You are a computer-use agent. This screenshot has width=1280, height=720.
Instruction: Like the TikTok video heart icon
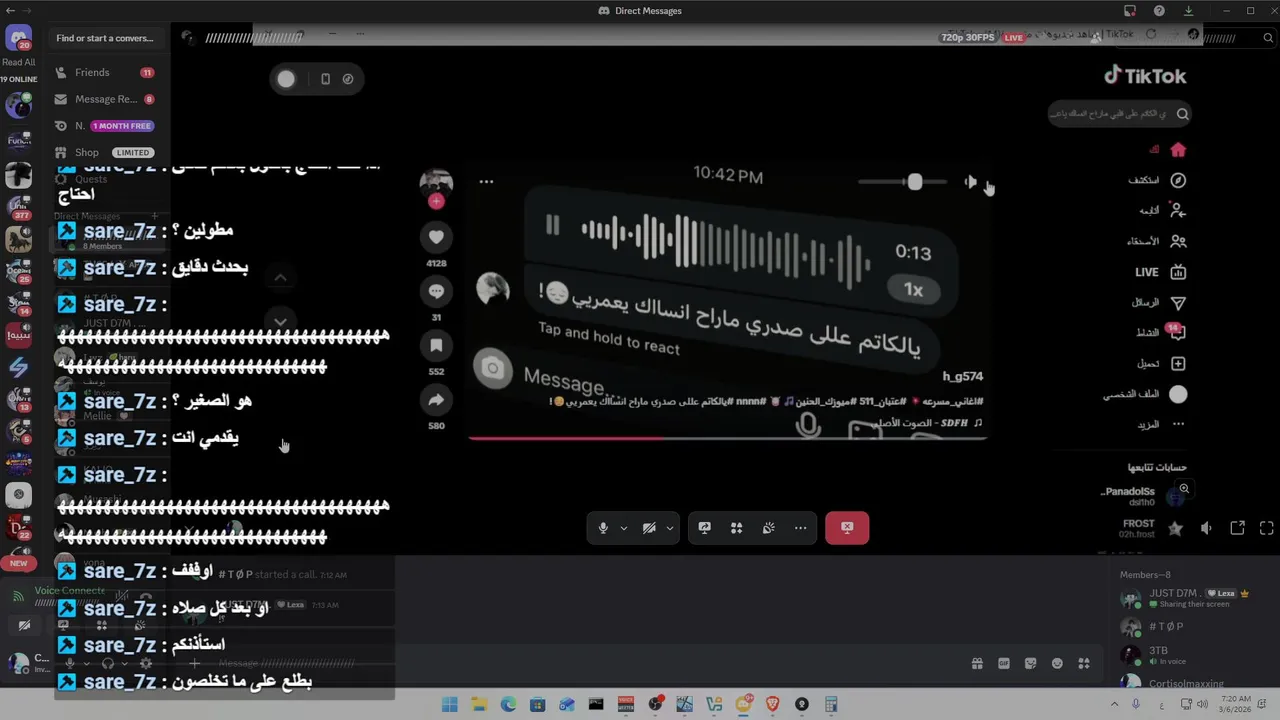[x=436, y=237]
